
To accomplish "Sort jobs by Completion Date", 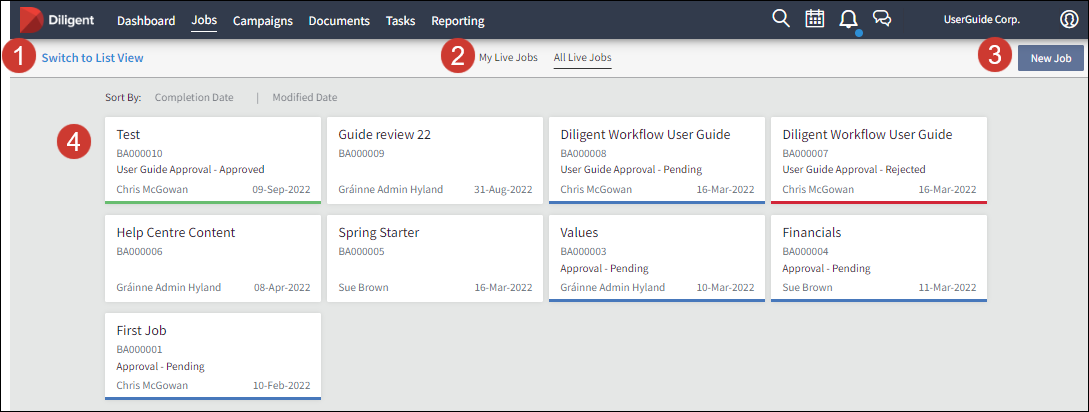I will [194, 98].
